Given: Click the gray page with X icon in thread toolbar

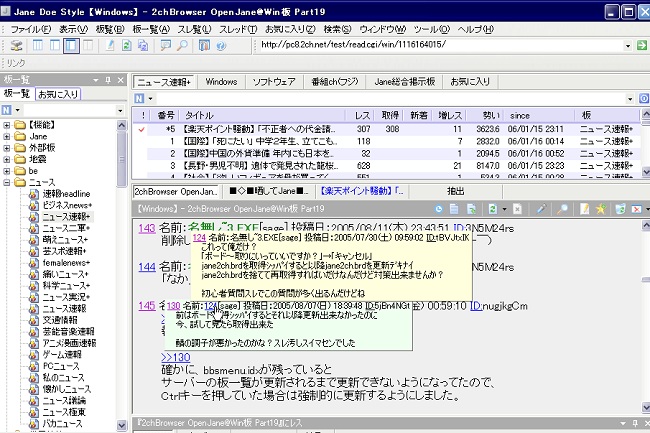Looking at the screenshot, I should coord(517,209).
